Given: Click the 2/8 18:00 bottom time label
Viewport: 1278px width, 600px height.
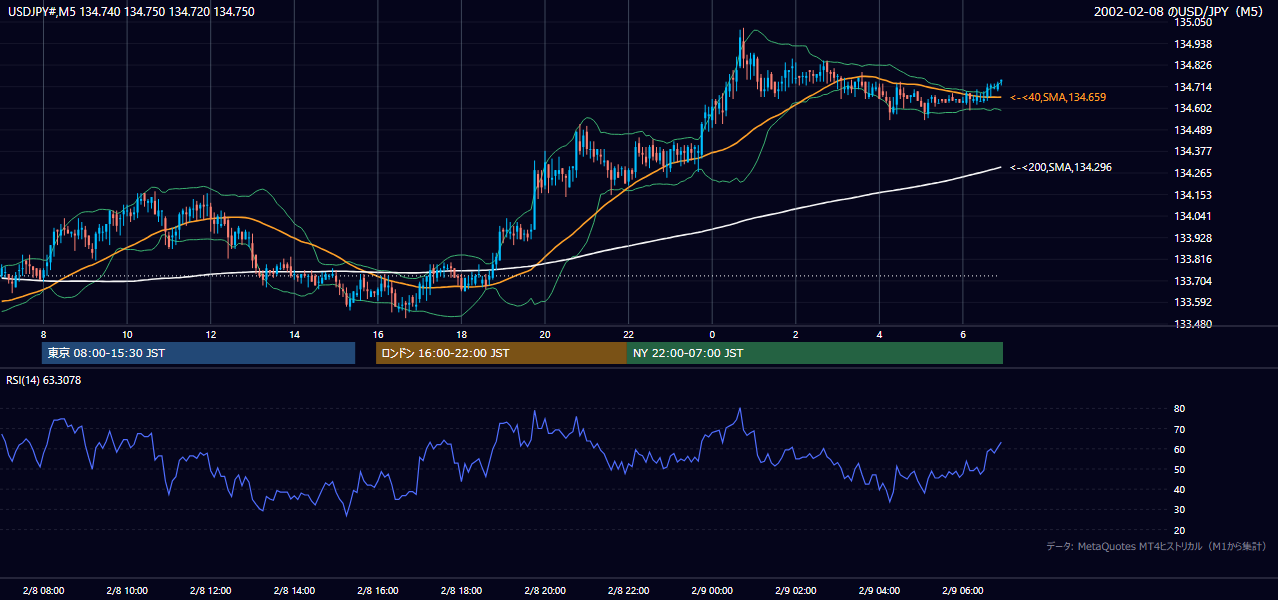Looking at the screenshot, I should coord(461,590).
